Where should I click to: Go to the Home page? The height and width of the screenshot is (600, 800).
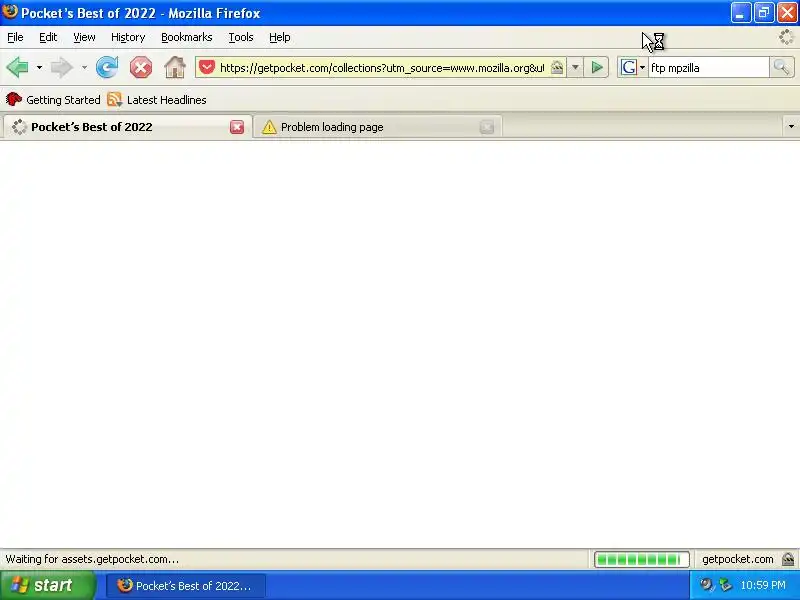[174, 67]
